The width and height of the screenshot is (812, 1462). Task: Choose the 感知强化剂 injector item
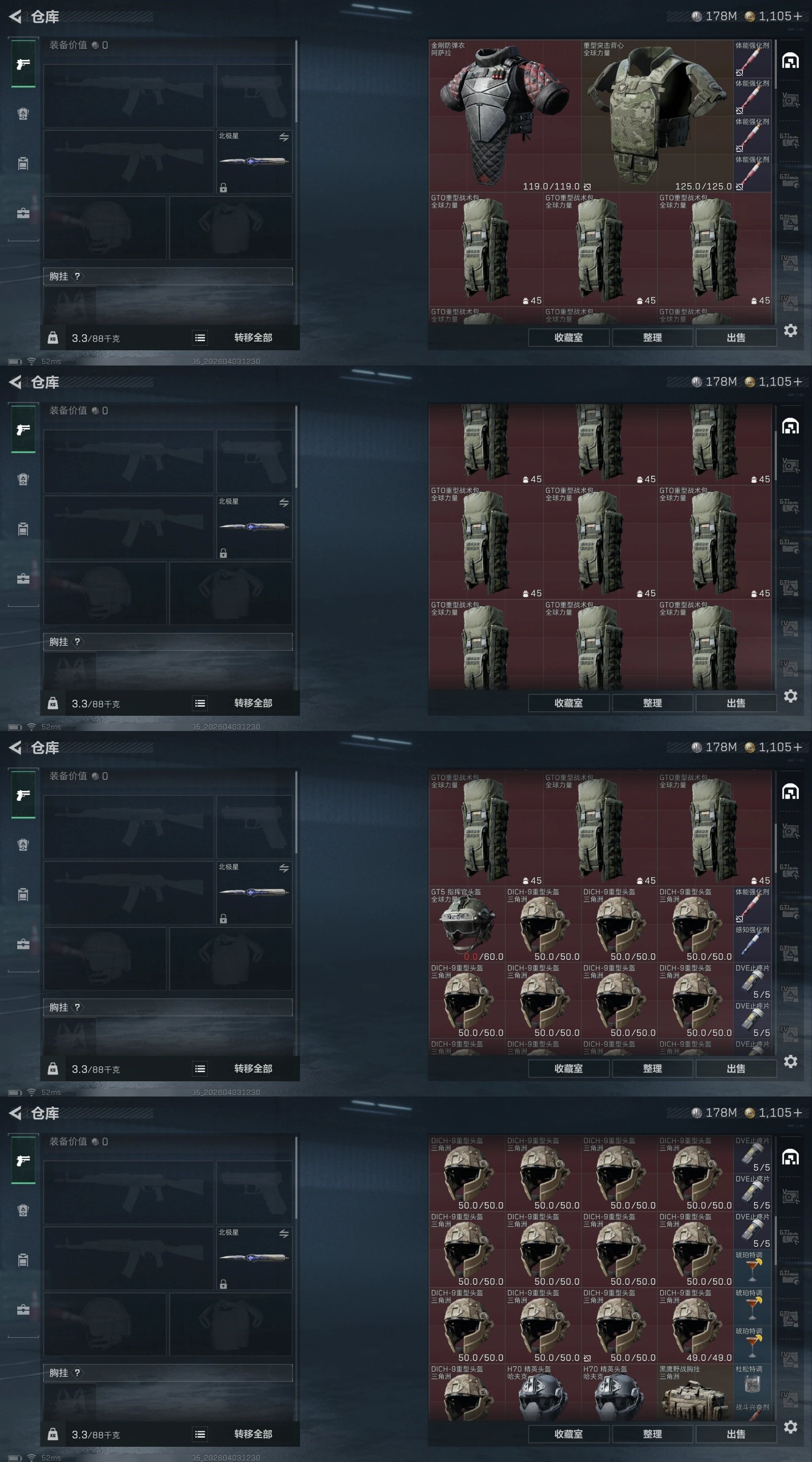click(753, 943)
